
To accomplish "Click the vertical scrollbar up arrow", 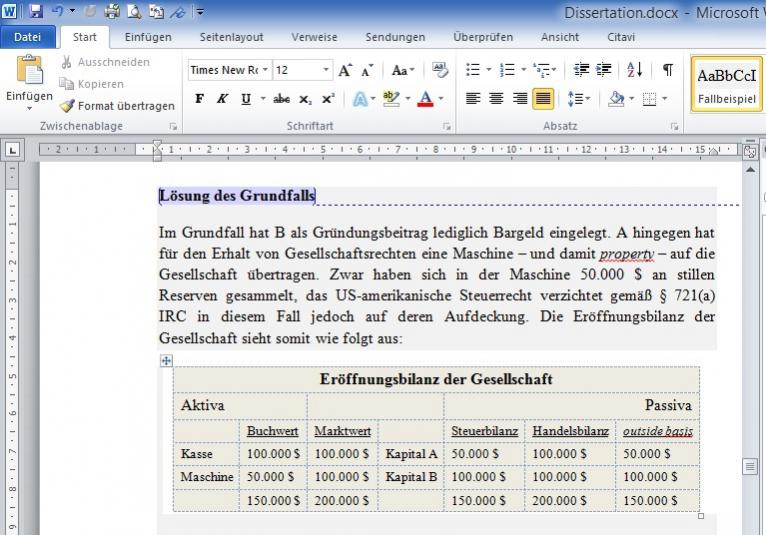I will (750, 170).
